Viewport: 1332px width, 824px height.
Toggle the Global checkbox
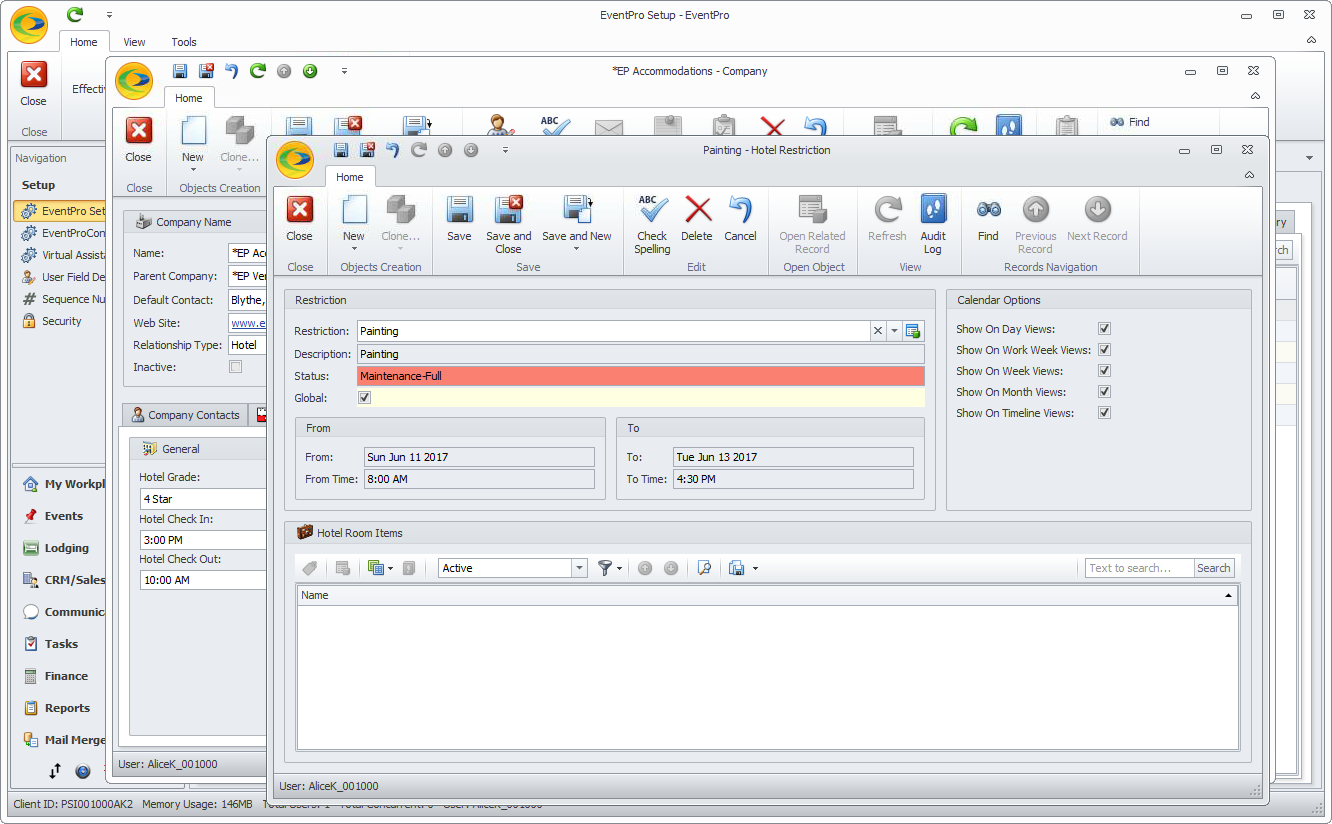(364, 398)
